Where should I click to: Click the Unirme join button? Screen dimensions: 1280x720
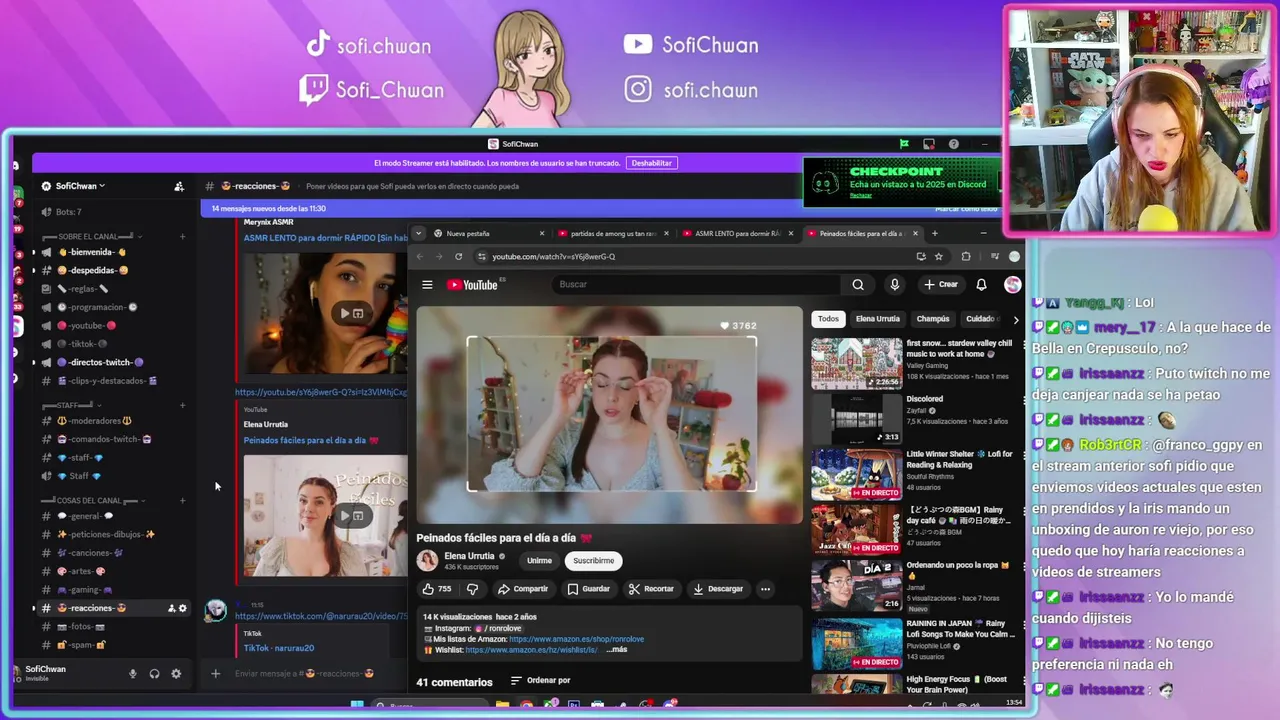click(539, 561)
